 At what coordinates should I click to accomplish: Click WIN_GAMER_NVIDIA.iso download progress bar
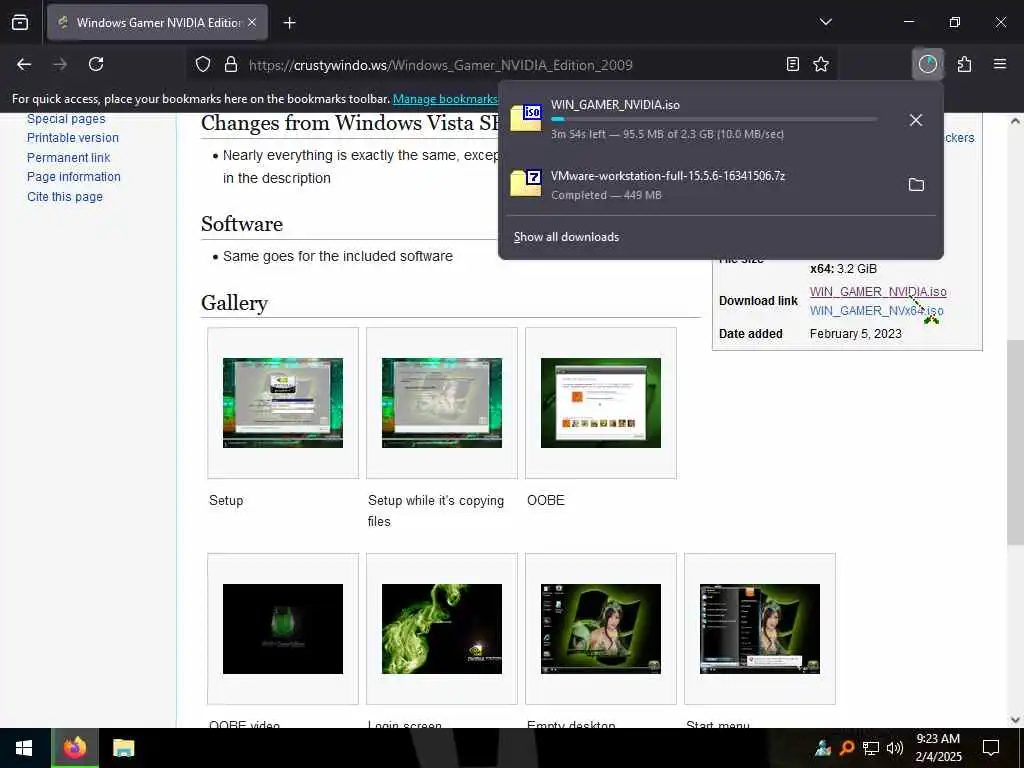coord(714,120)
